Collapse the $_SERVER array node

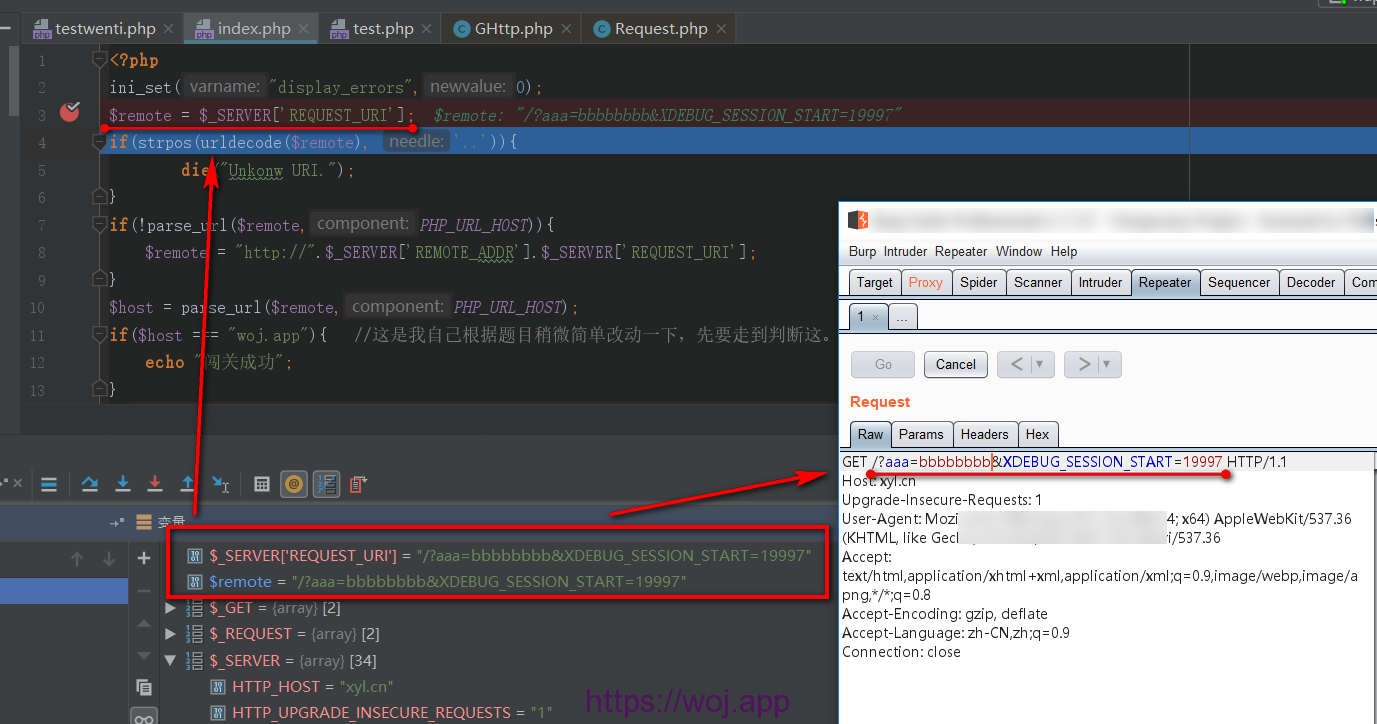[x=171, y=660]
